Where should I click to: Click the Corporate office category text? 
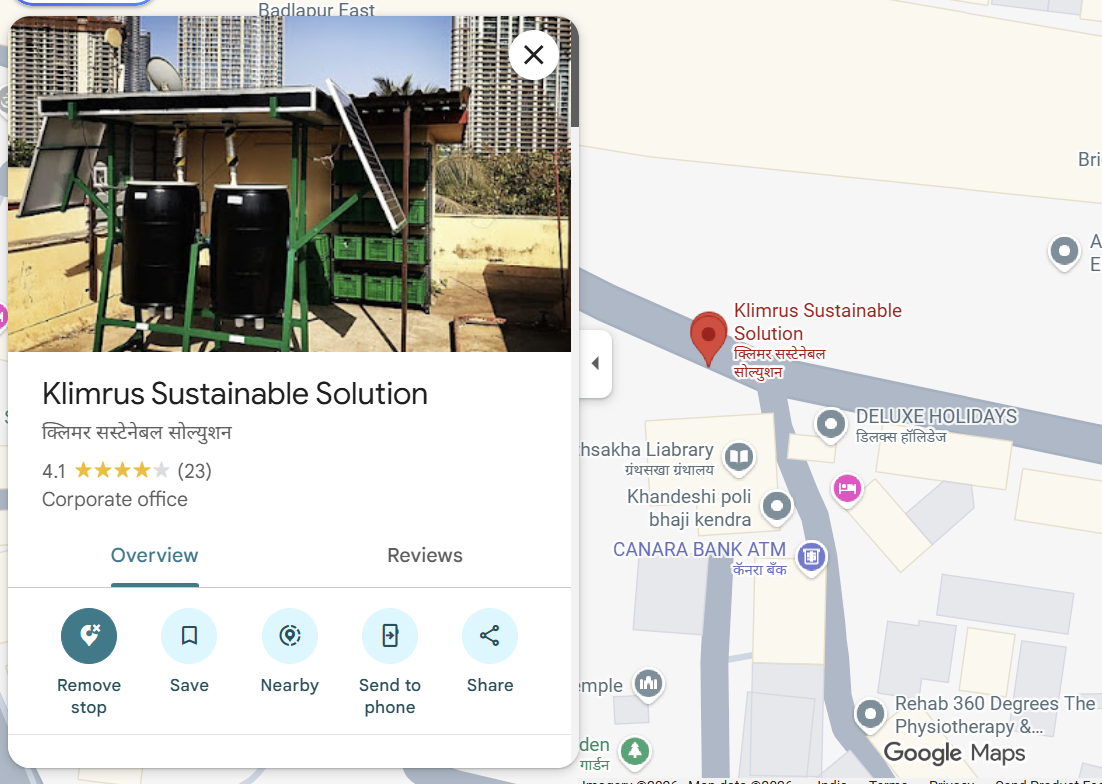pos(115,499)
